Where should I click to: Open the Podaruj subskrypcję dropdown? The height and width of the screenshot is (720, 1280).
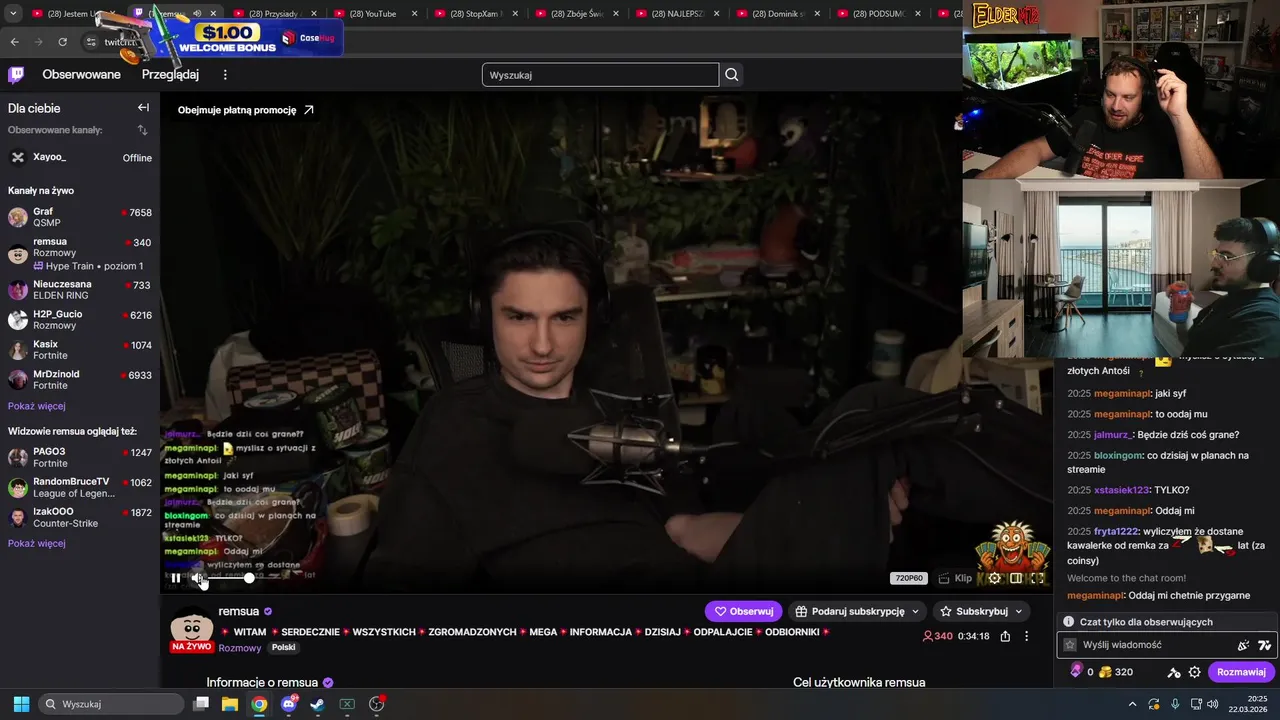coord(857,611)
